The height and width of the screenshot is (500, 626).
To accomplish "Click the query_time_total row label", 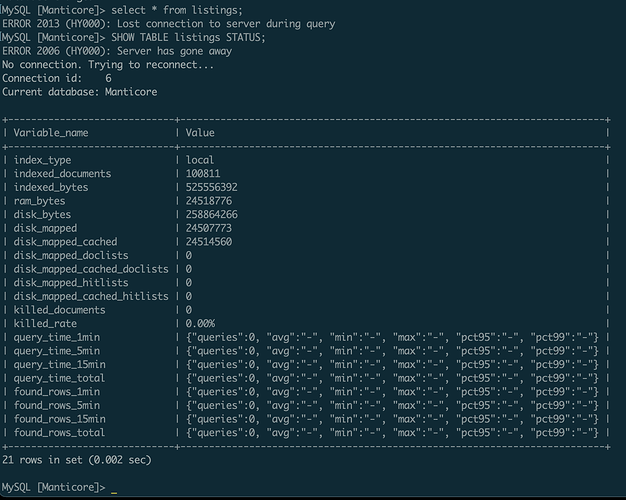I will (x=59, y=378).
